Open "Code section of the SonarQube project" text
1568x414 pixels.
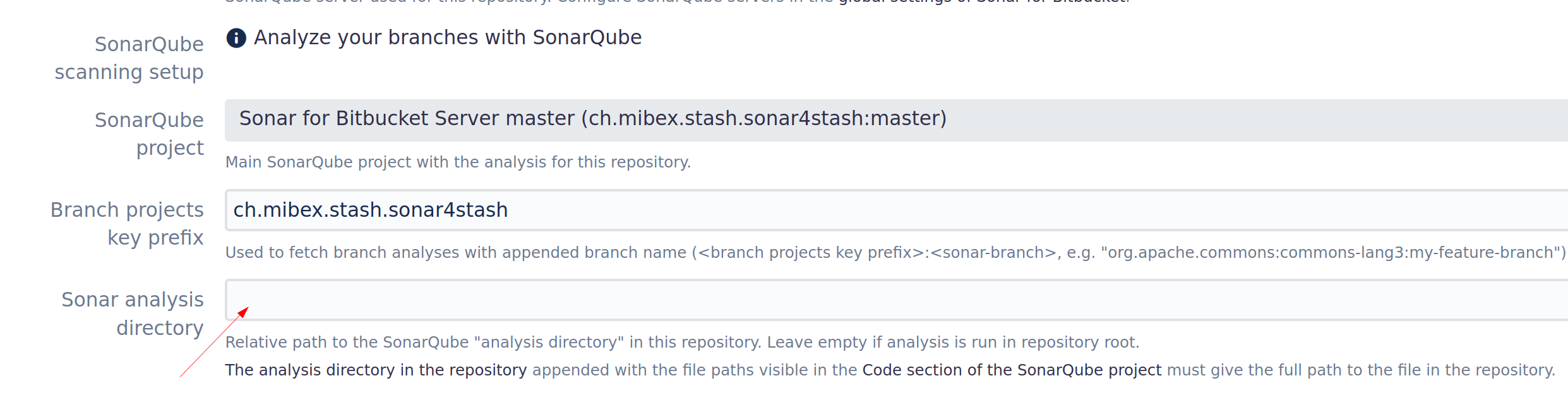[x=1012, y=370]
